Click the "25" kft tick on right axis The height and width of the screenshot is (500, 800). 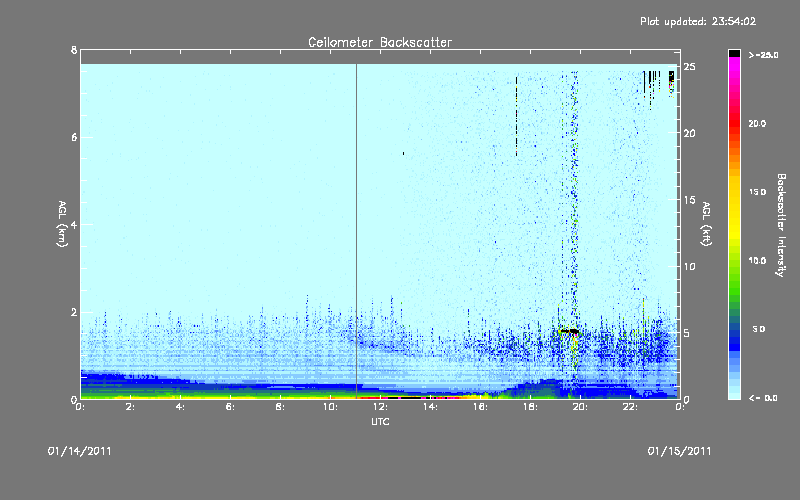[x=690, y=66]
